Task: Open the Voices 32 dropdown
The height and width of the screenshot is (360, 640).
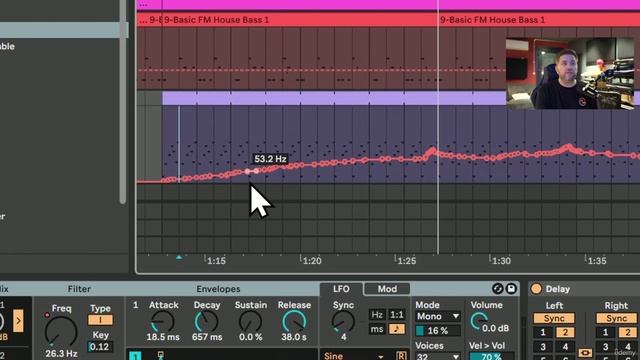Action: 438,357
